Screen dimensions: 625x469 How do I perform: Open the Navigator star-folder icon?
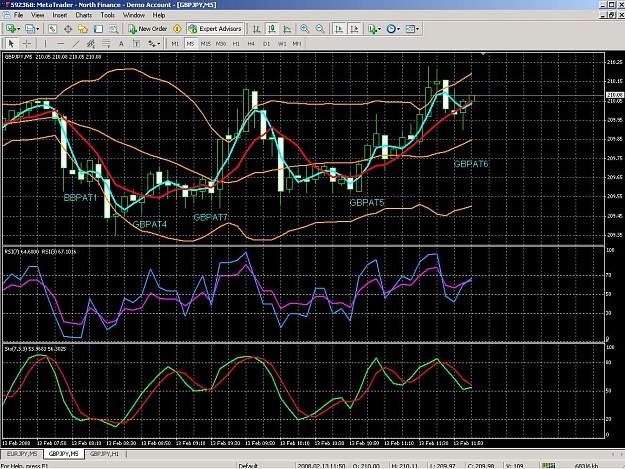coord(83,29)
